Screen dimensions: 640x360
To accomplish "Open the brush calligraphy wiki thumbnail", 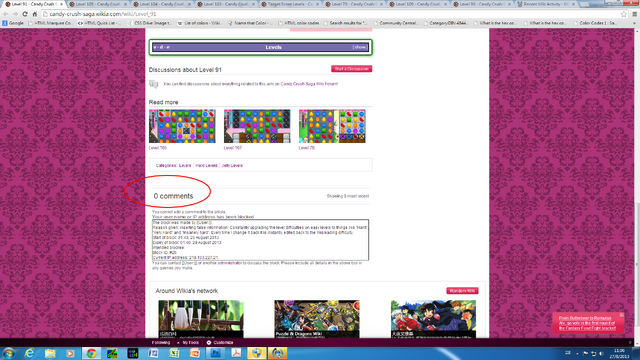I will click(201, 319).
